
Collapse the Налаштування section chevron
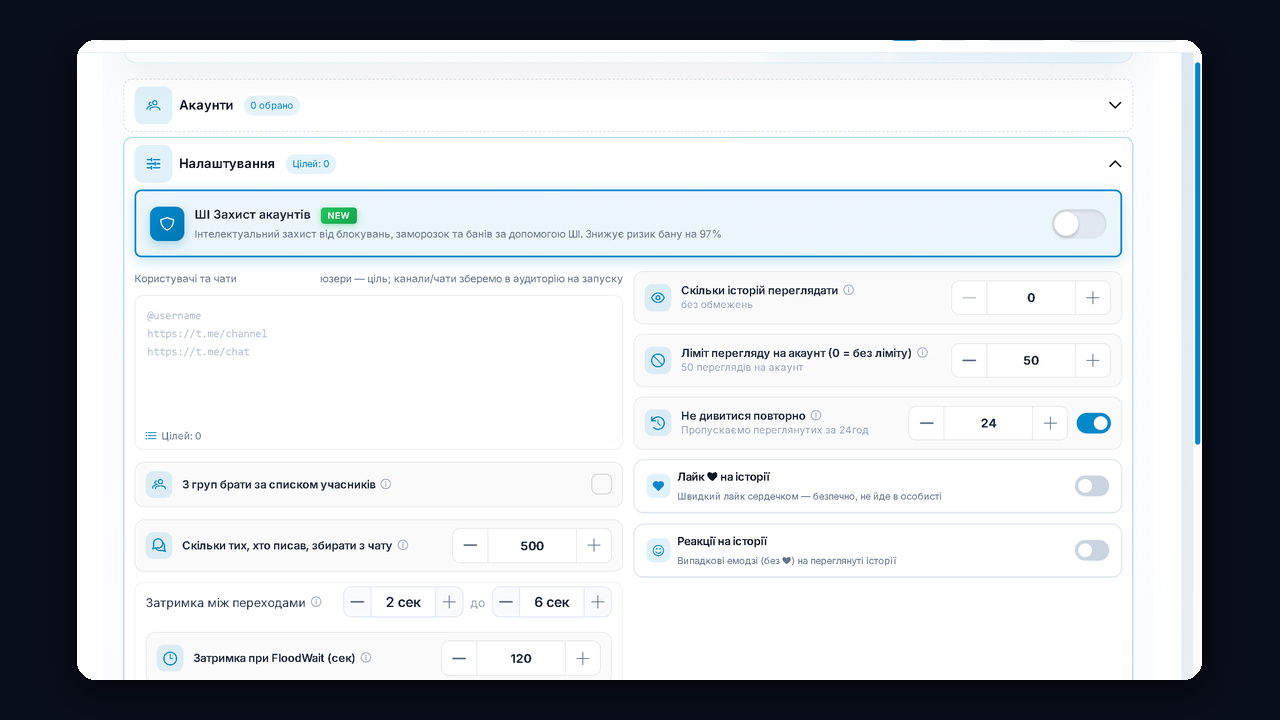1115,164
